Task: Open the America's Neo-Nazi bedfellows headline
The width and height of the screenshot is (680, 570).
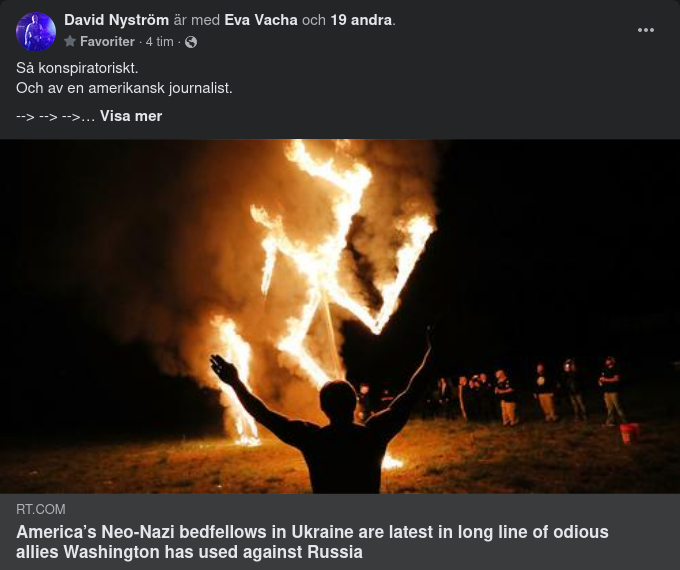Action: click(312, 542)
